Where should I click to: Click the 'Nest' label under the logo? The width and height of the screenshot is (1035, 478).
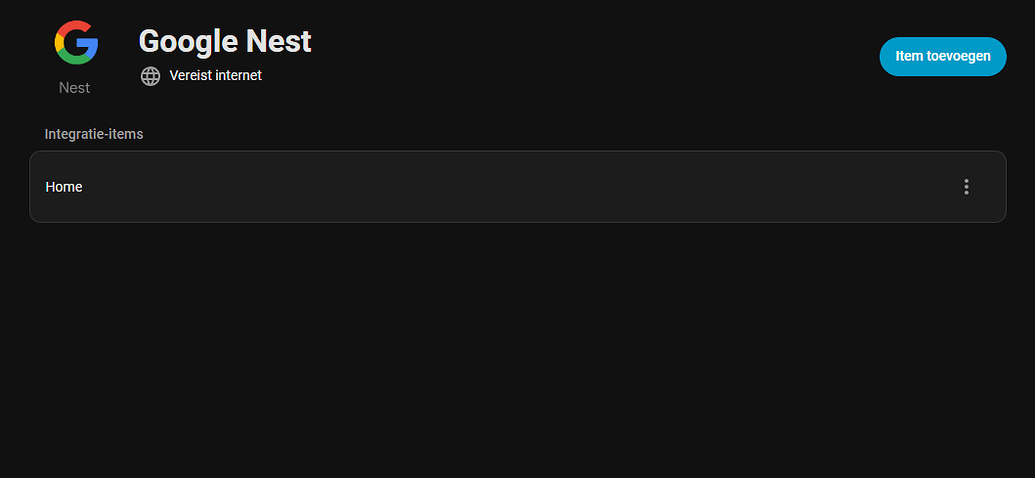(74, 88)
